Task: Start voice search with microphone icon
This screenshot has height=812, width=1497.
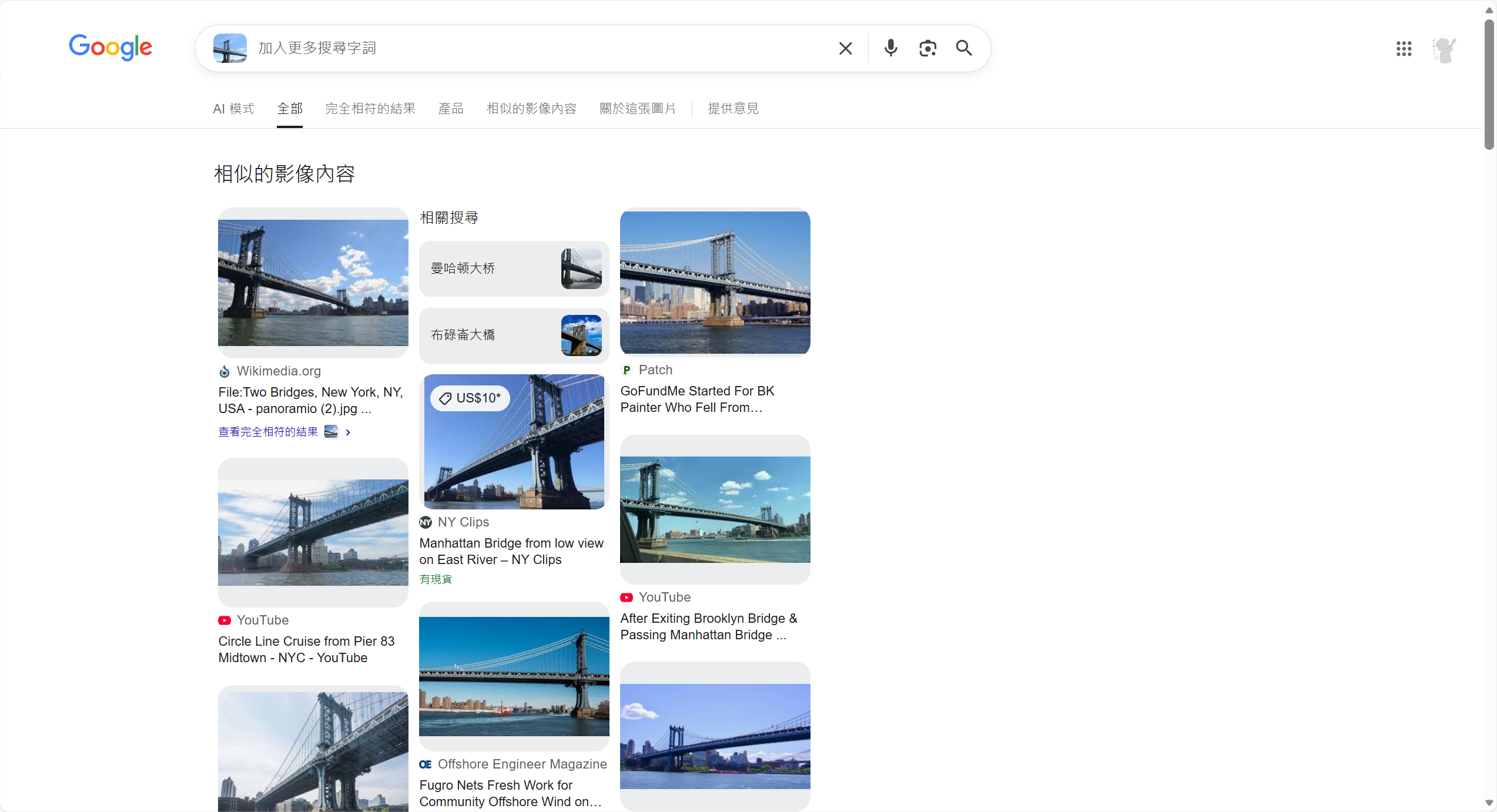Action: coord(890,48)
